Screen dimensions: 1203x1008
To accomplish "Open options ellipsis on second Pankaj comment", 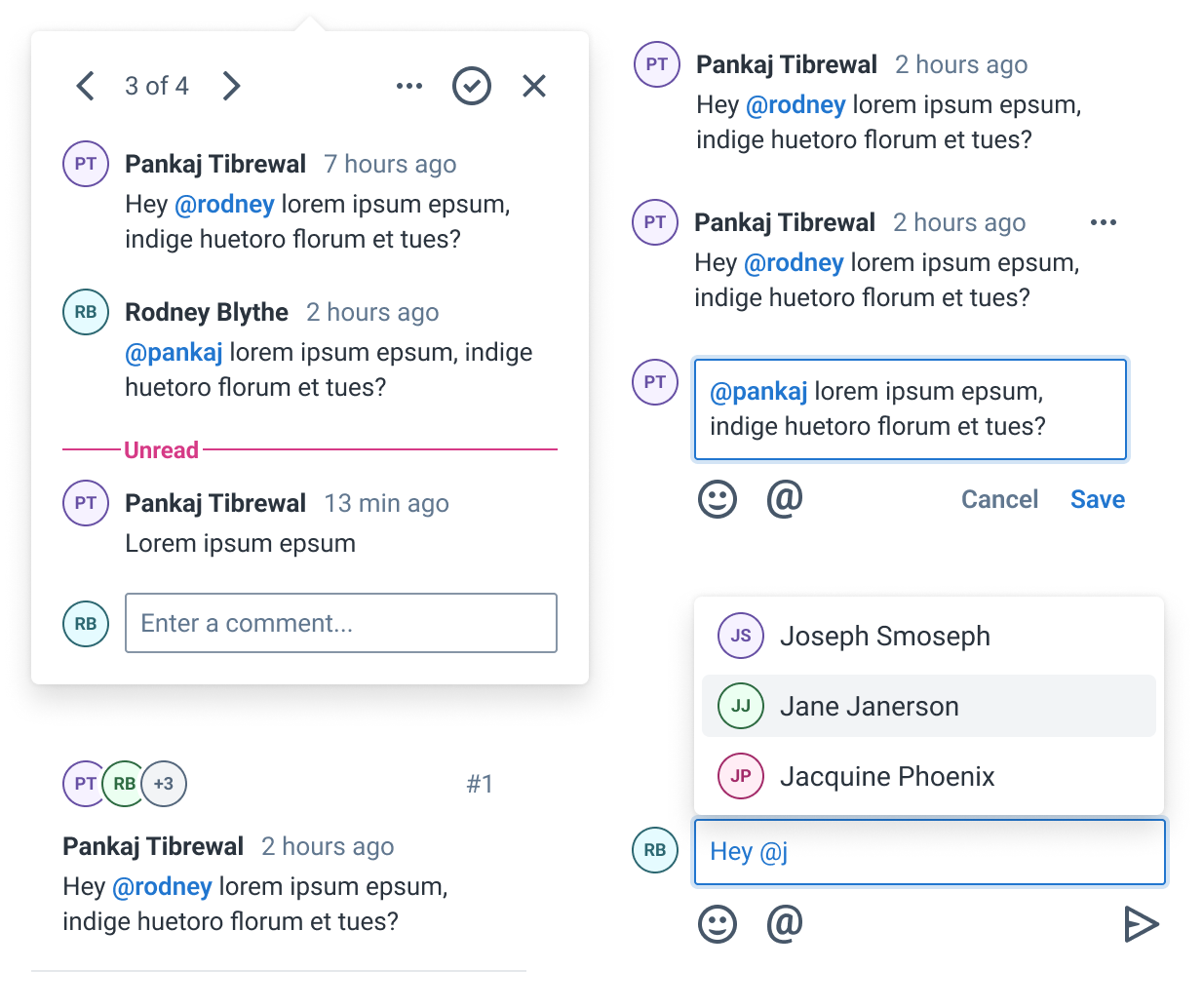I will coord(1104,222).
